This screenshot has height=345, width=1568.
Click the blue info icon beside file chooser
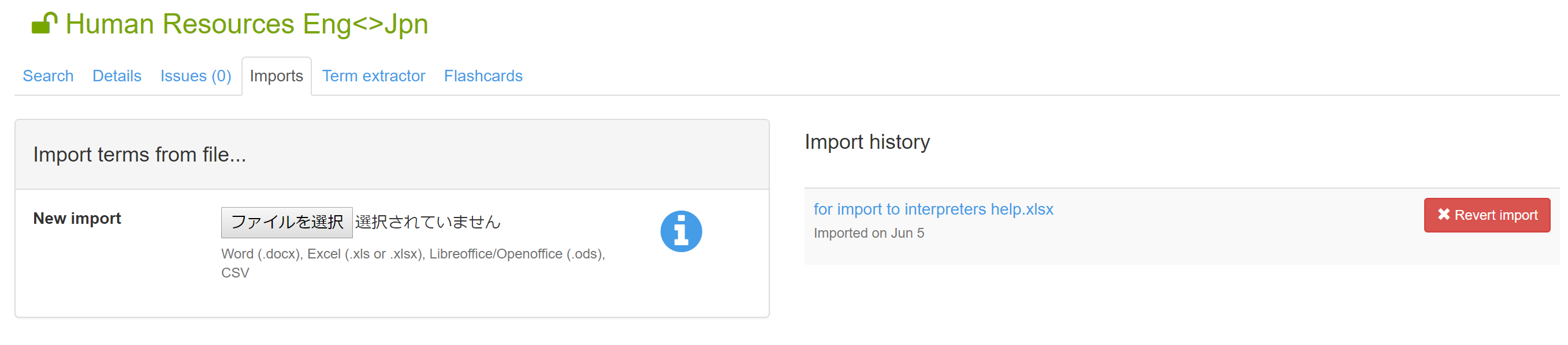(x=680, y=231)
